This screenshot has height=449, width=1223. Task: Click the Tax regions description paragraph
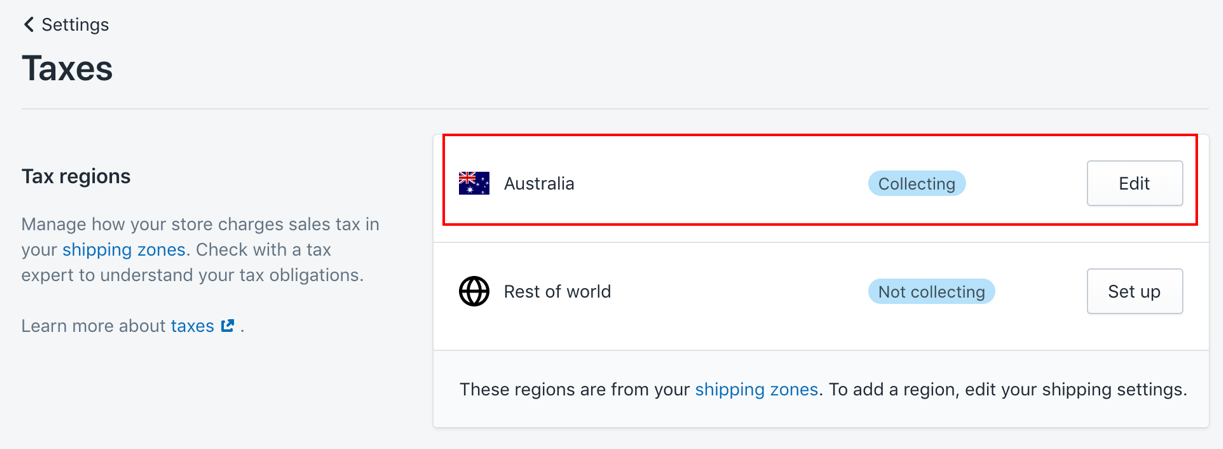(x=201, y=249)
